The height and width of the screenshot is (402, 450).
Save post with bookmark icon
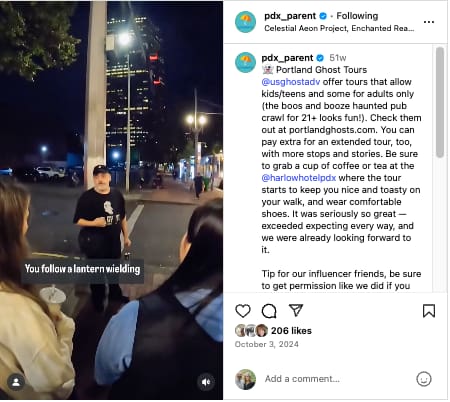429,311
